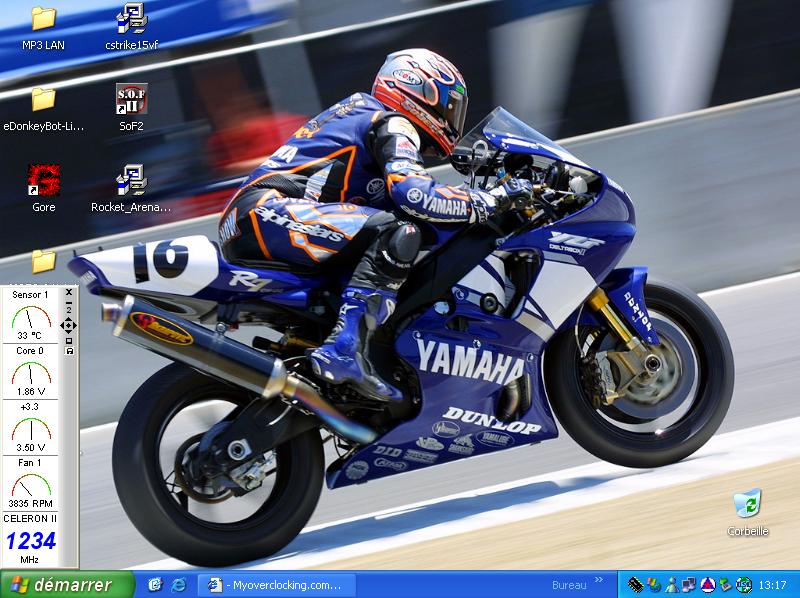Click the Fan 1 RPM gauge
Viewport: 800px width, 598px height.
[31, 485]
